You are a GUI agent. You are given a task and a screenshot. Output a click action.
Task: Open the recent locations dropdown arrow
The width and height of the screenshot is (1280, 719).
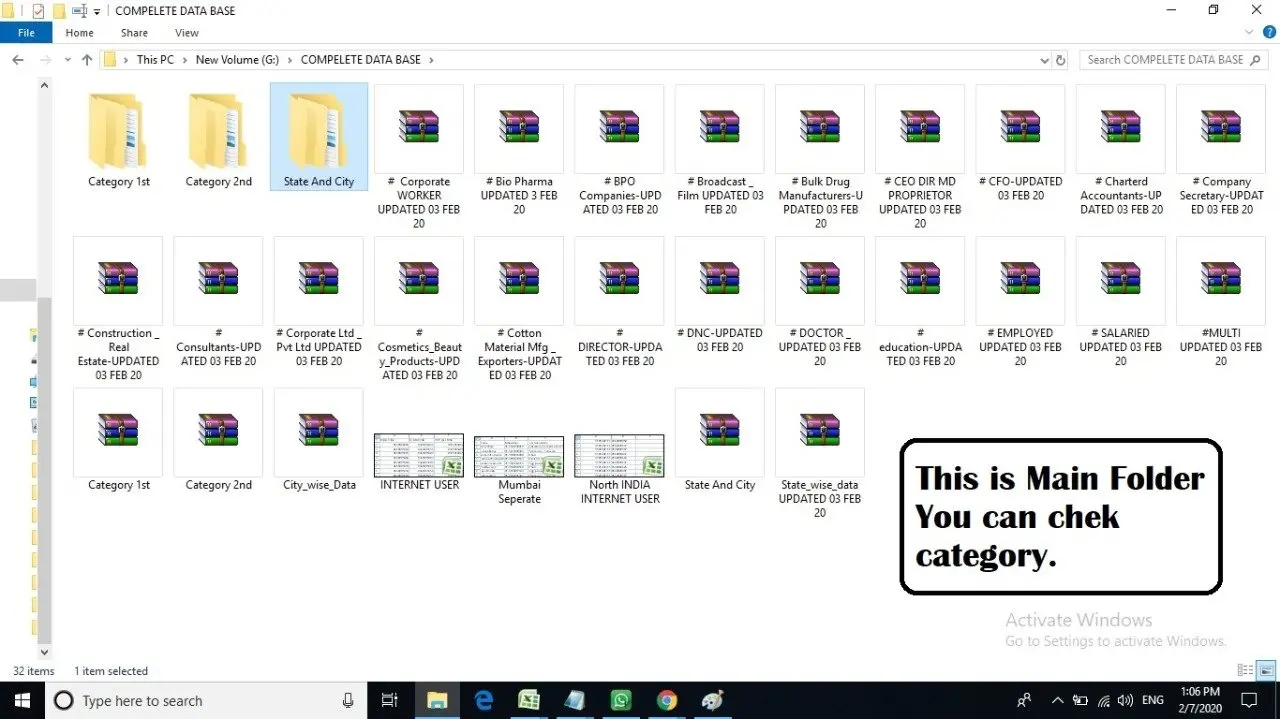tap(67, 60)
